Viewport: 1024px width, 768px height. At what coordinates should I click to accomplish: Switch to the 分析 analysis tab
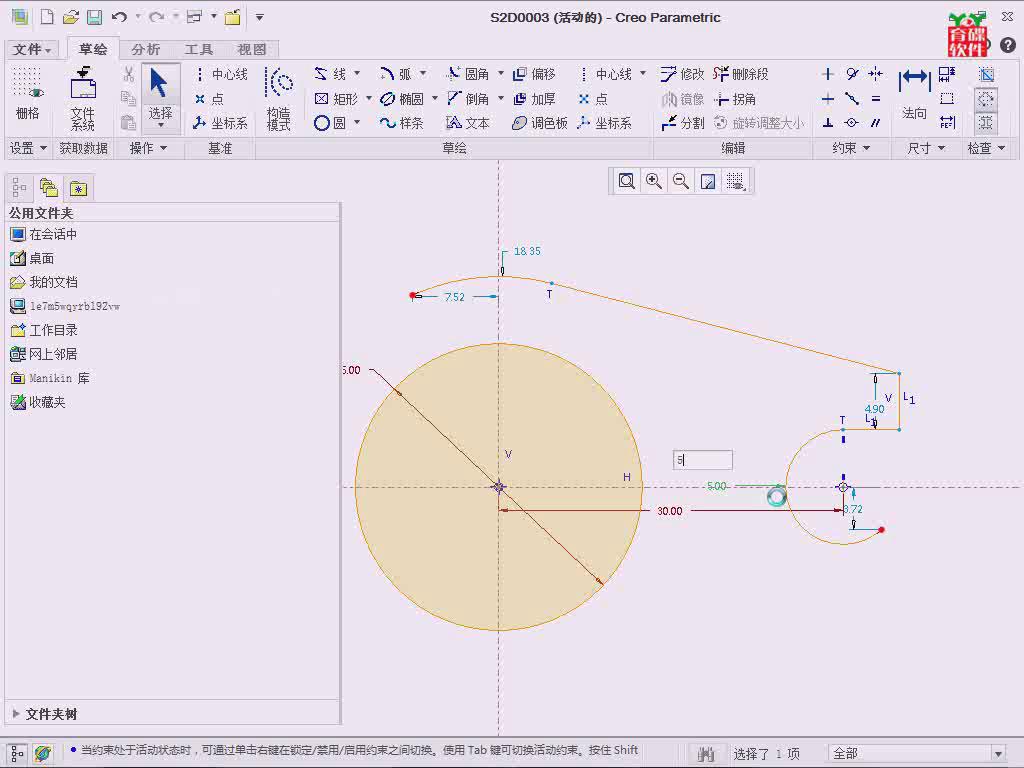145,49
